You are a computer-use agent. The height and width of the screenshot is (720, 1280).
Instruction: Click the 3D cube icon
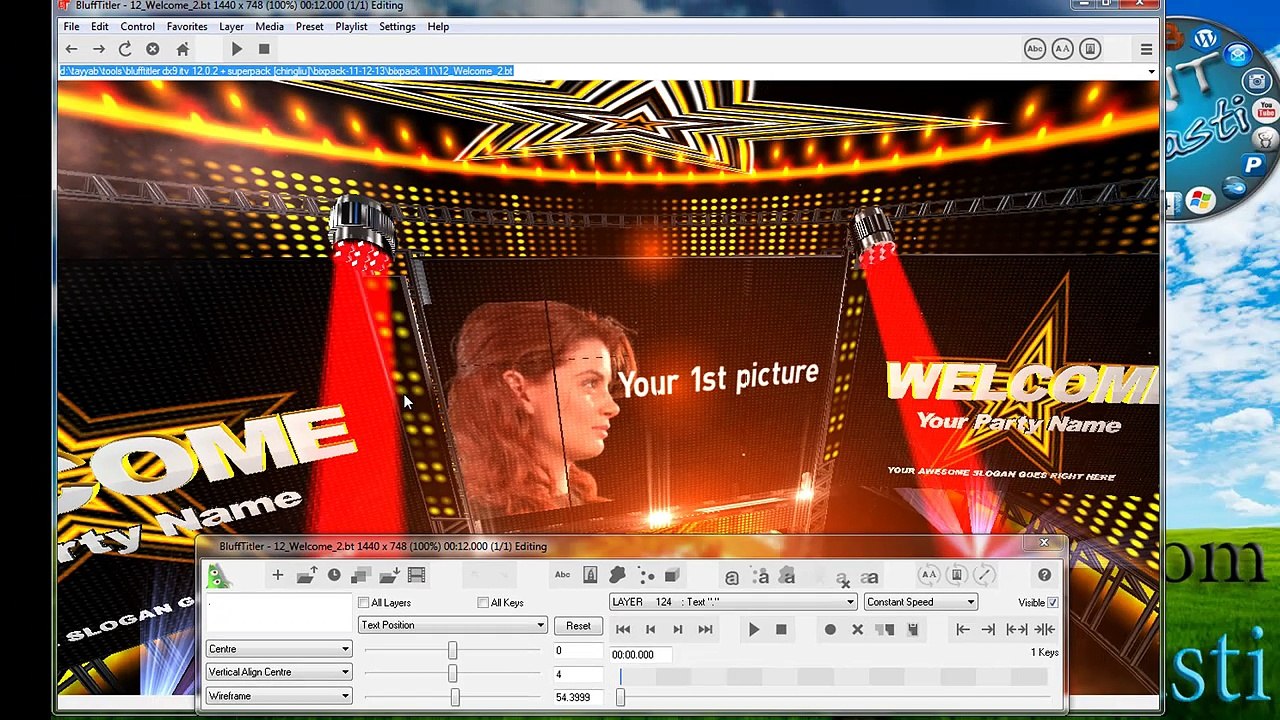(x=672, y=575)
